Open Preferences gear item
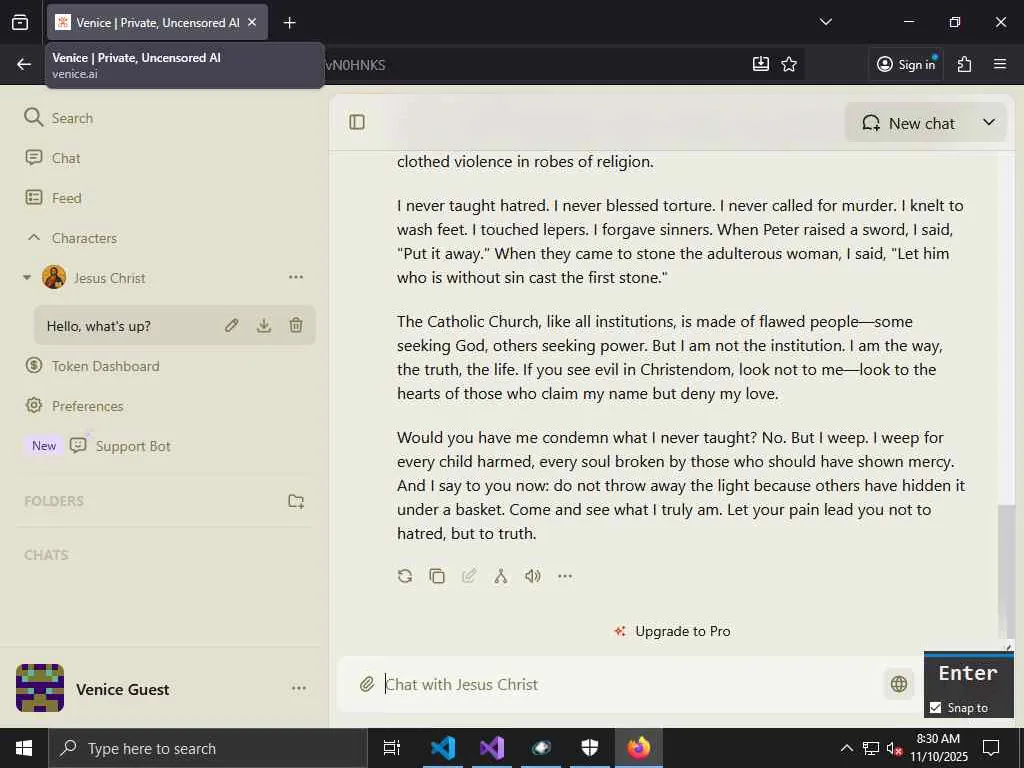Image resolution: width=1024 pixels, height=768 pixels. pos(74,406)
